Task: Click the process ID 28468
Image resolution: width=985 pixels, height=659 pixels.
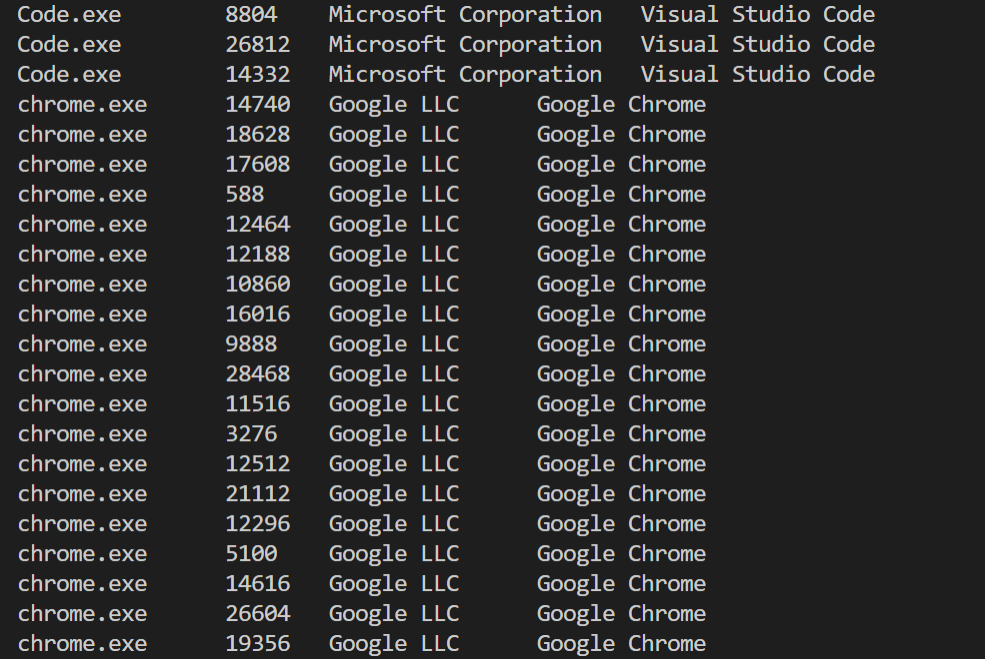Action: click(257, 375)
